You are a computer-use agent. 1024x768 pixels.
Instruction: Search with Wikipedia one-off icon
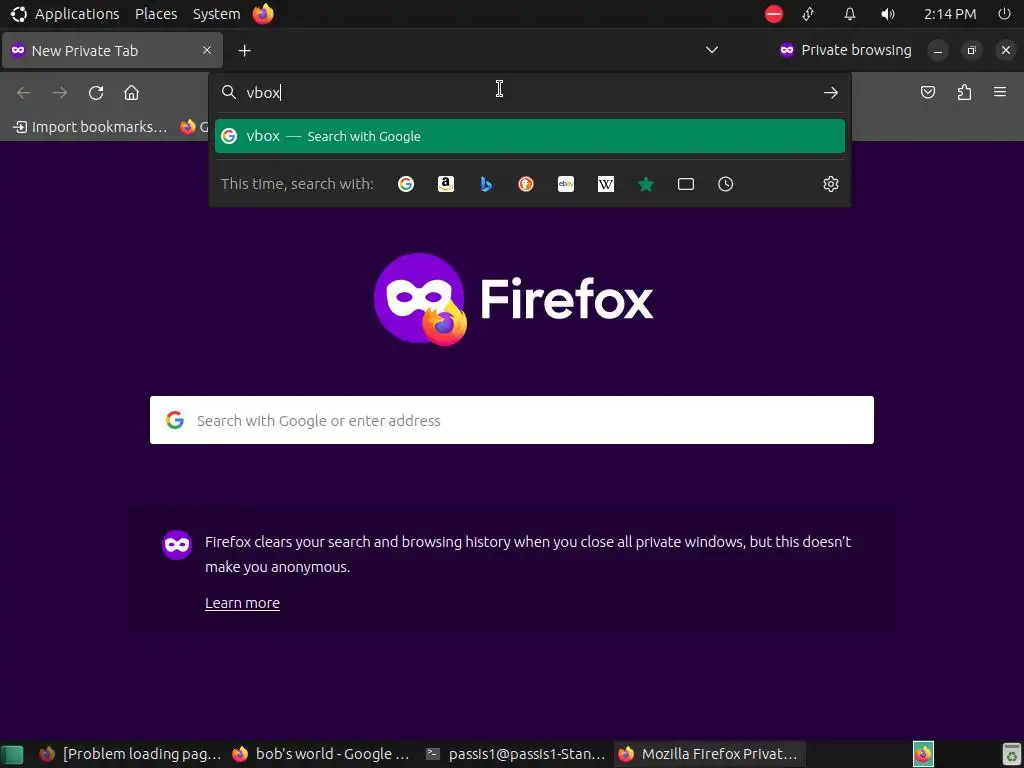pos(605,184)
